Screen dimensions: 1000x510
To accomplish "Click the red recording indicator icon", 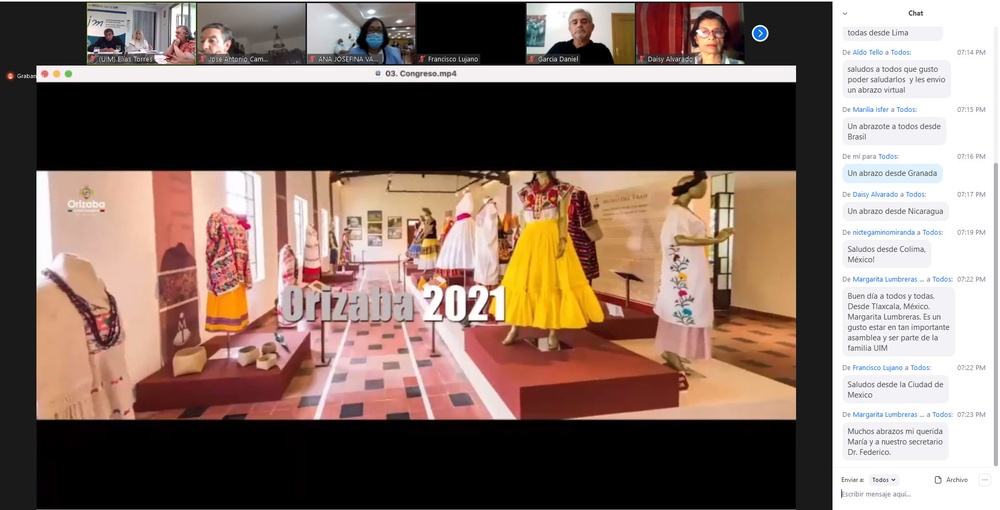I will 10,76.
